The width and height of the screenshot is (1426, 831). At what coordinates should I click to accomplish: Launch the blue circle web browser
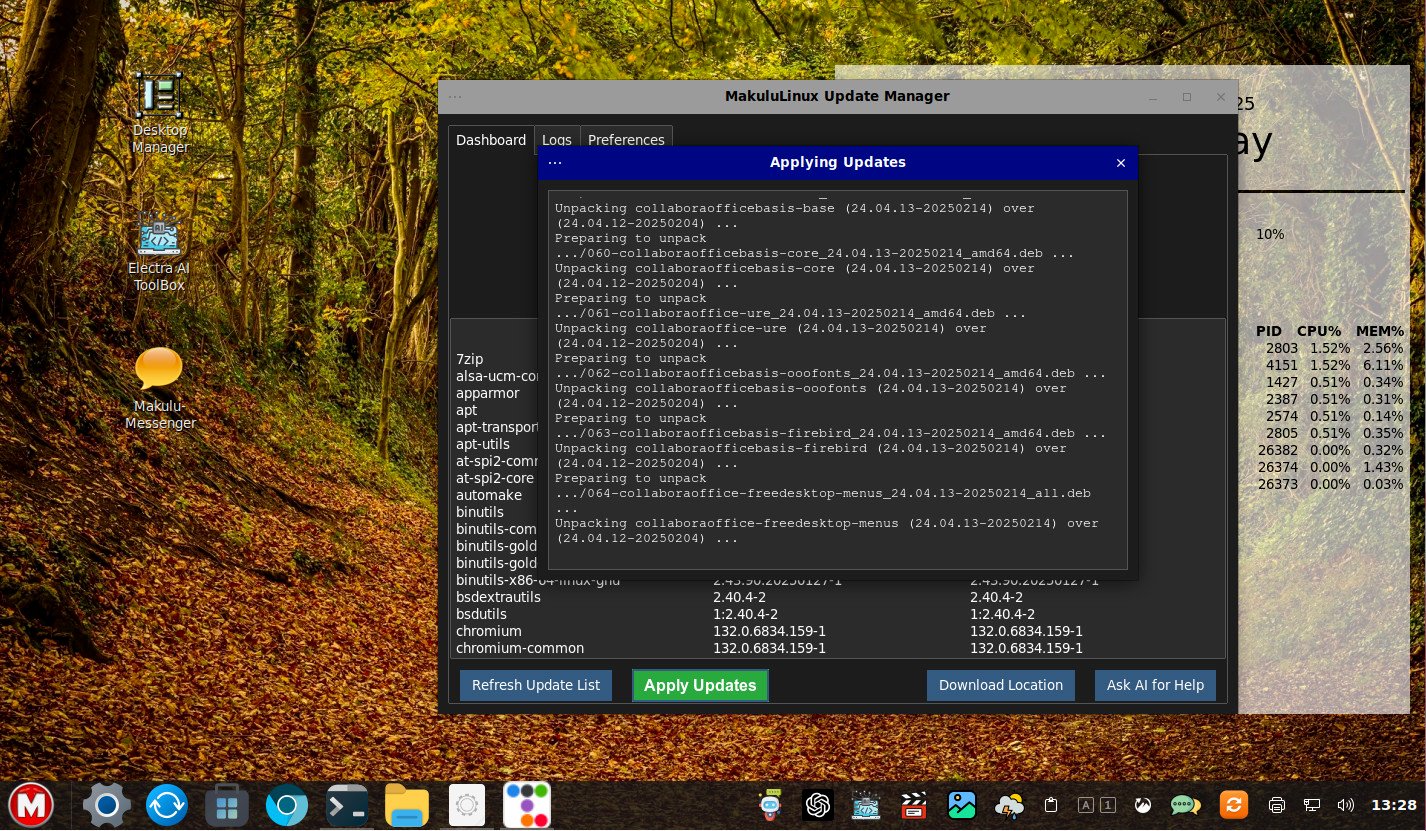click(x=287, y=805)
